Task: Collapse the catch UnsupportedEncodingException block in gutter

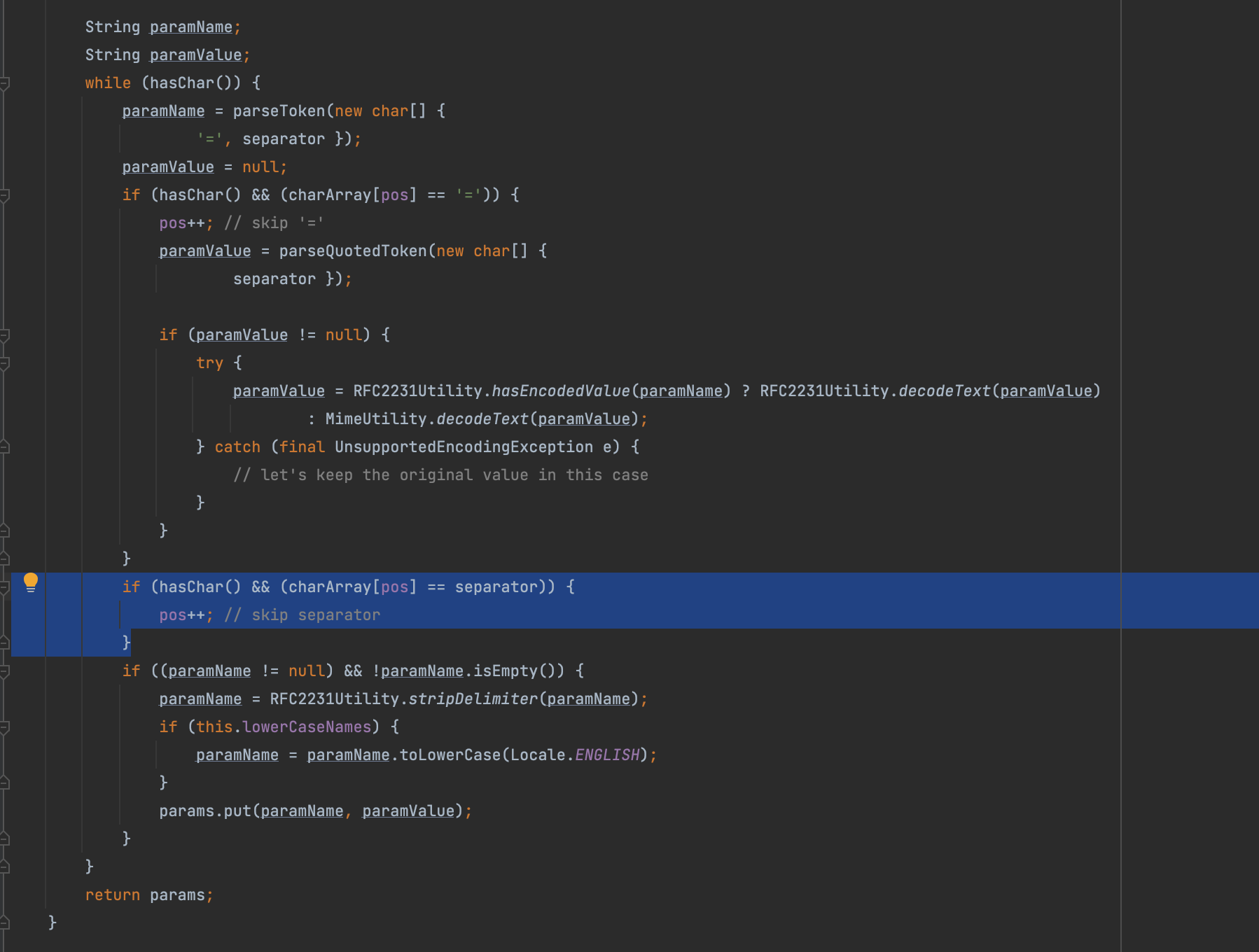Action: tap(4, 447)
